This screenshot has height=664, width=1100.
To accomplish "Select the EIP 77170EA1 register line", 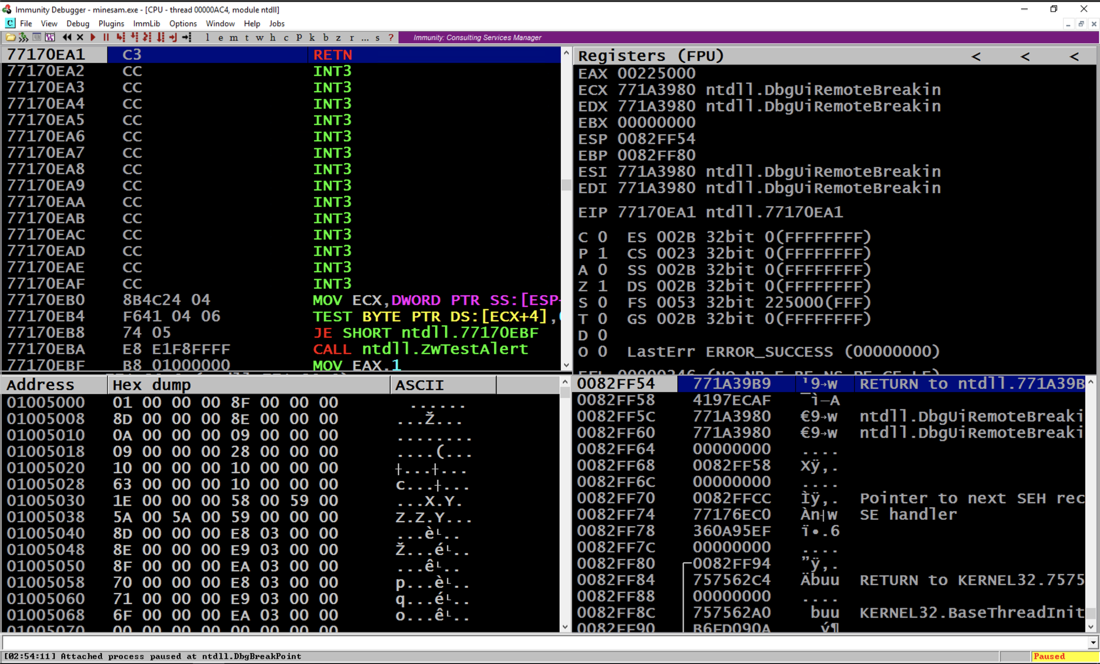I will [710, 212].
